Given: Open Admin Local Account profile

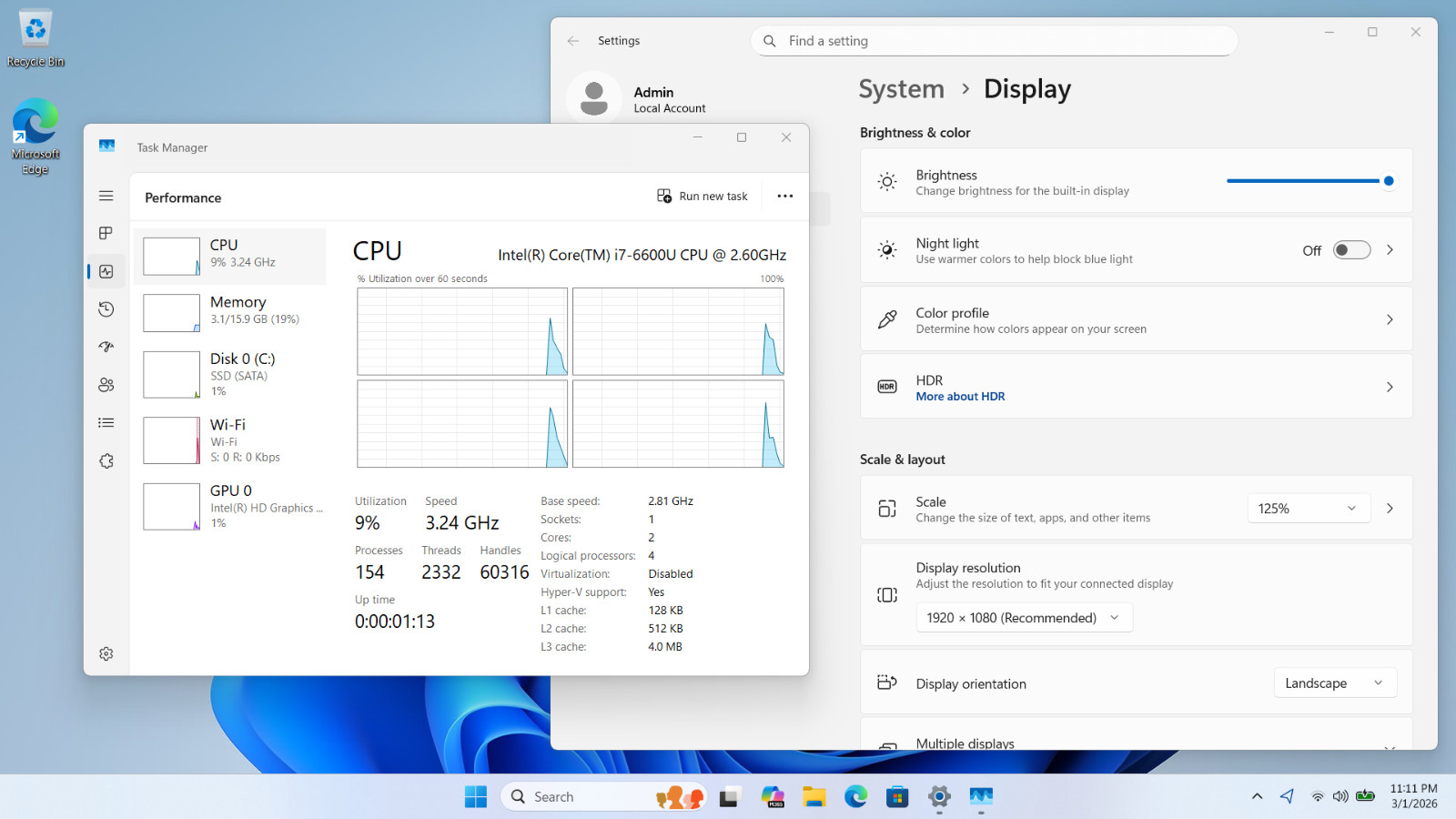Looking at the screenshot, I should (637, 99).
